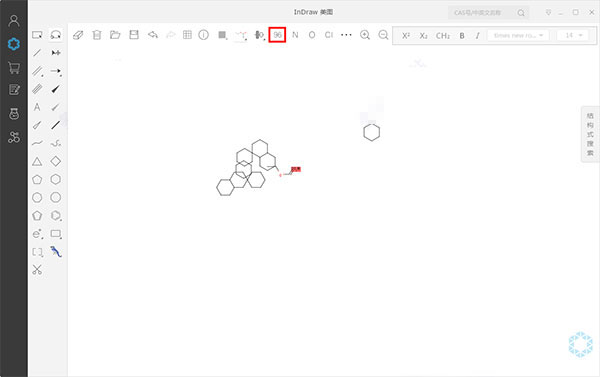Choose the squiggly chain bond tool

pos(56,143)
